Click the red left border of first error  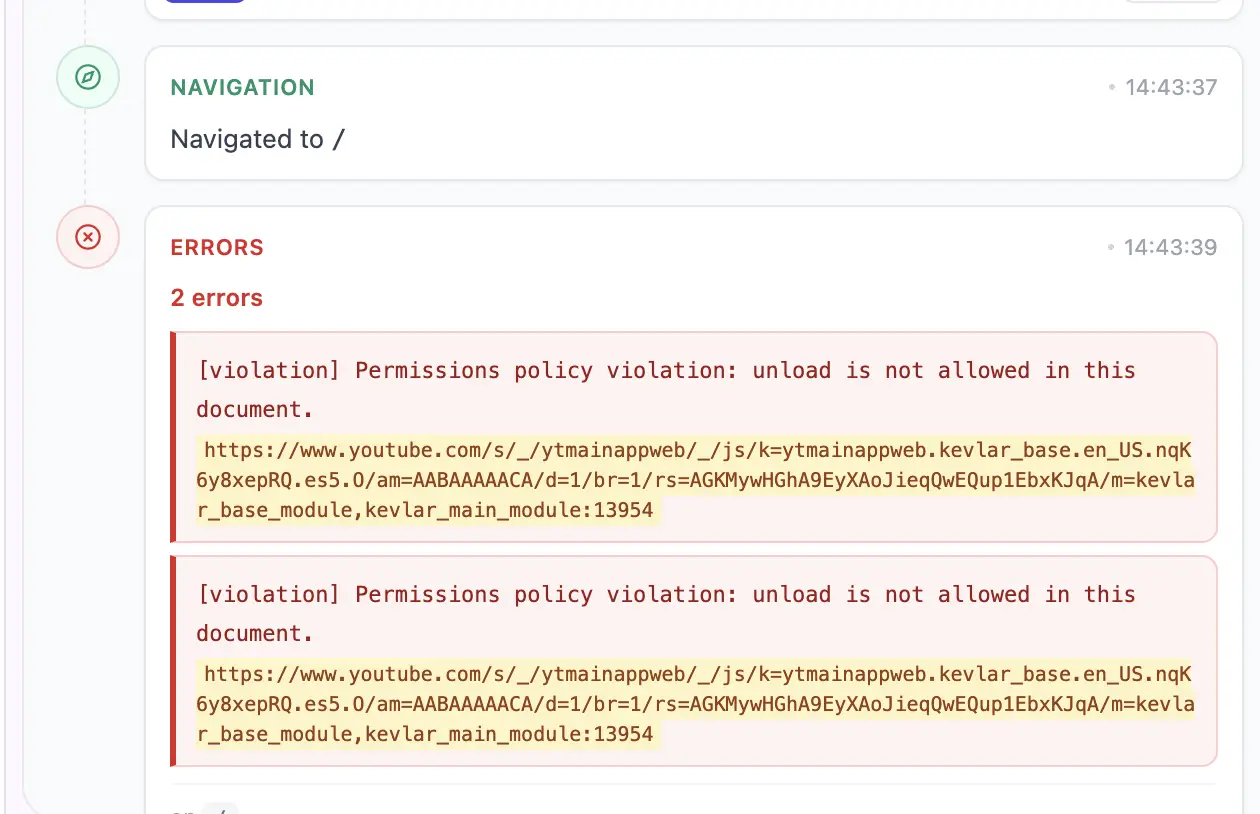[x=173, y=437]
